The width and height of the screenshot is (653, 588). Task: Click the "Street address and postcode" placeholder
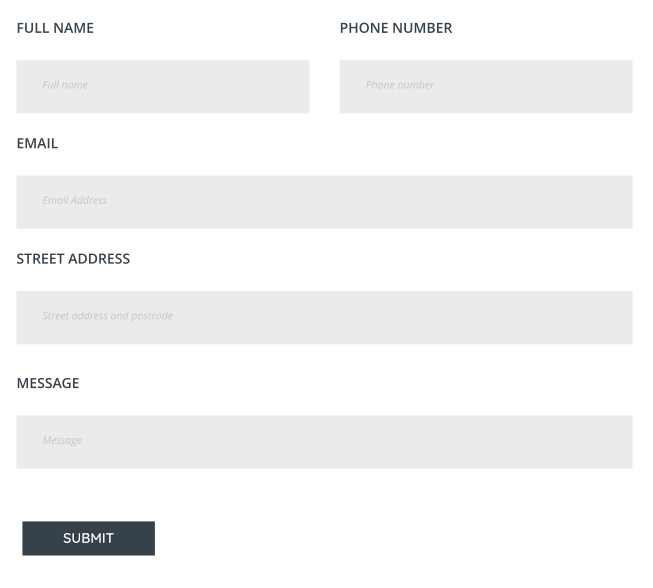tap(108, 316)
